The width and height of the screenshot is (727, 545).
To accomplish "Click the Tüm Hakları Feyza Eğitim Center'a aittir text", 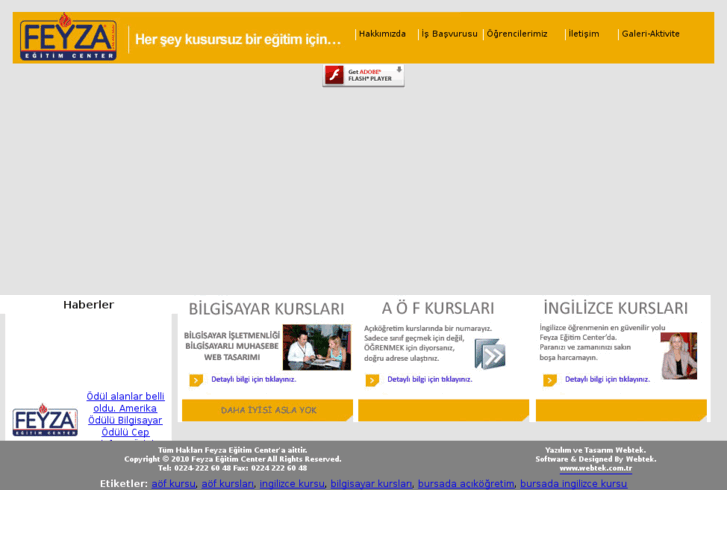I will coord(233,450).
